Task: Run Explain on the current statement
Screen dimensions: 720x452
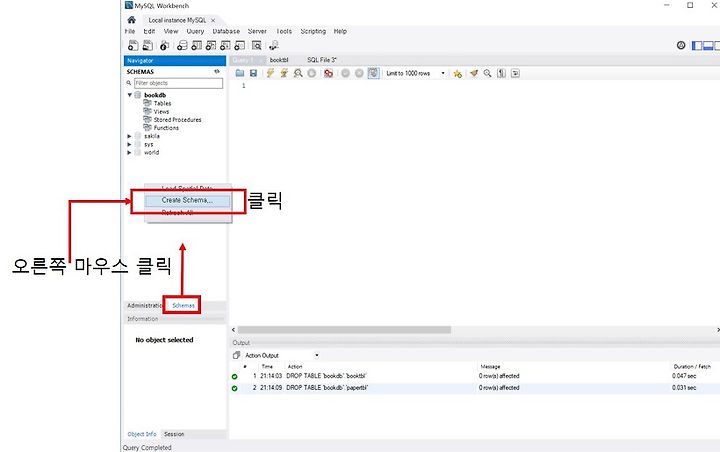Action: click(298, 73)
